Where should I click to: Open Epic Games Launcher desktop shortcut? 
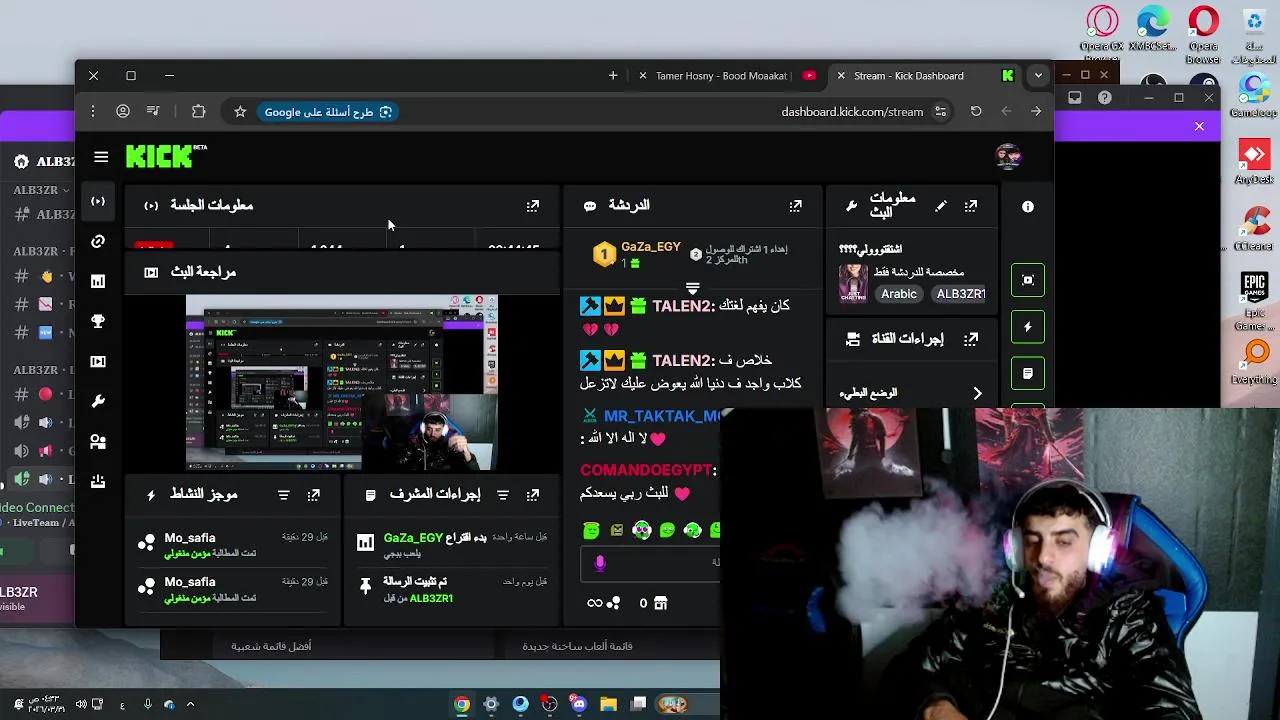pyautogui.click(x=1254, y=300)
